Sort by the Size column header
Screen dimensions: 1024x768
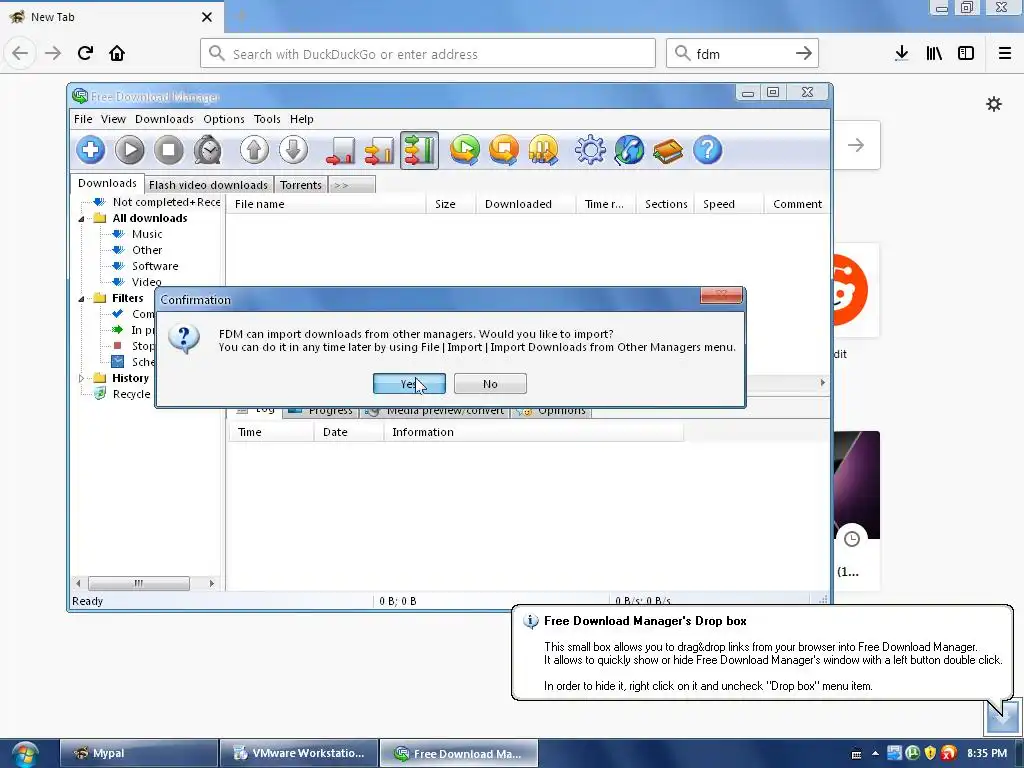point(451,204)
